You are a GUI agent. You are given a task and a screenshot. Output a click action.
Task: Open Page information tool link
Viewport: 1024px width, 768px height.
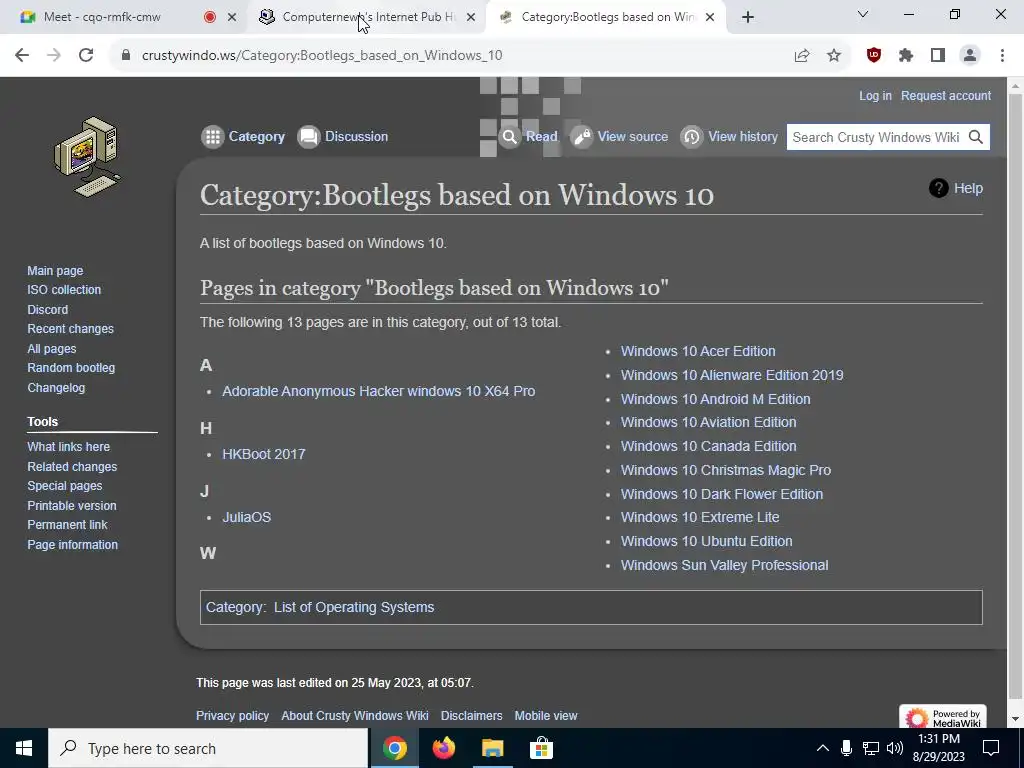click(72, 545)
